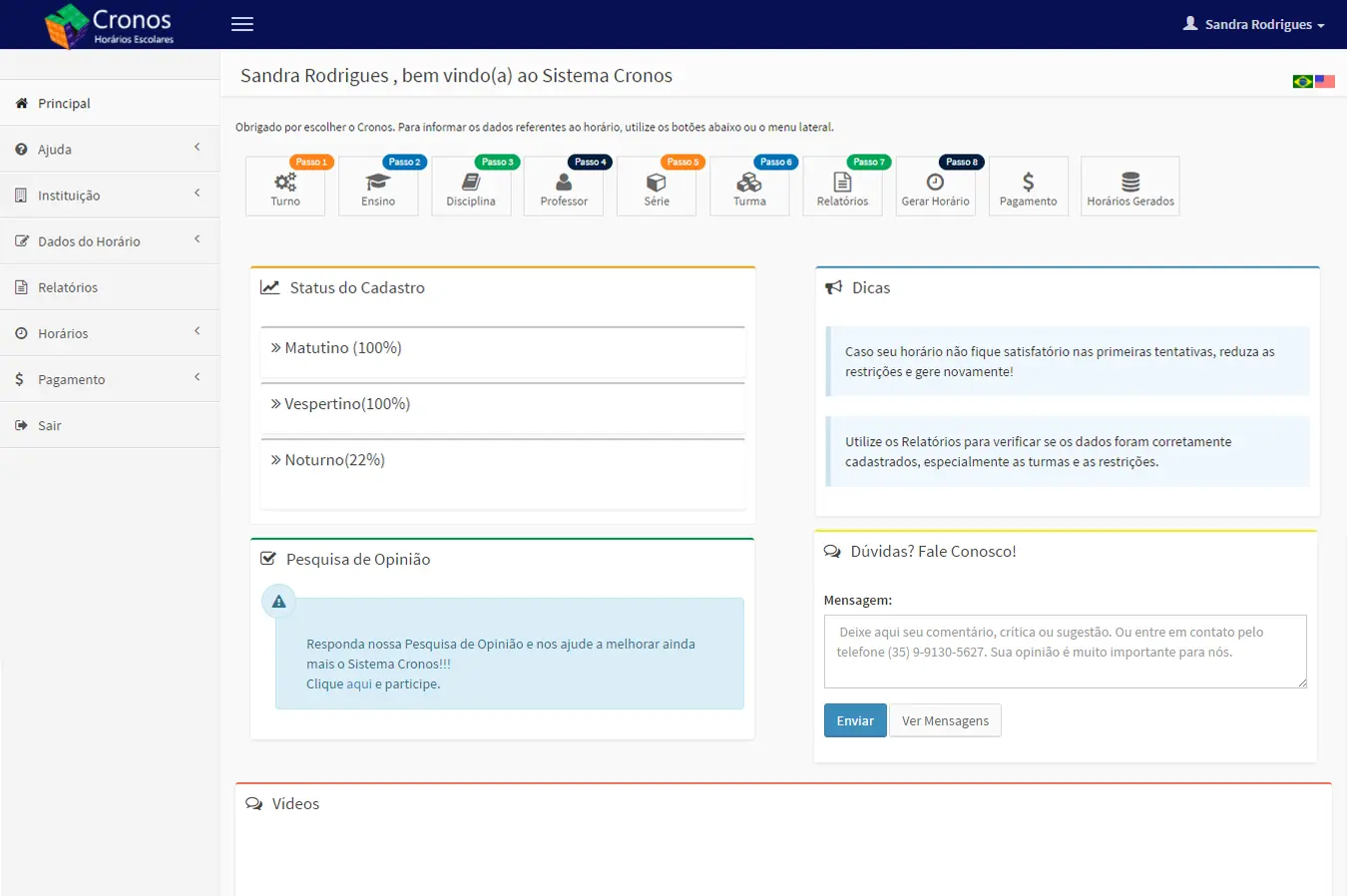Toggle the hamburger sidebar menu
The width and height of the screenshot is (1347, 896).
coord(242,24)
